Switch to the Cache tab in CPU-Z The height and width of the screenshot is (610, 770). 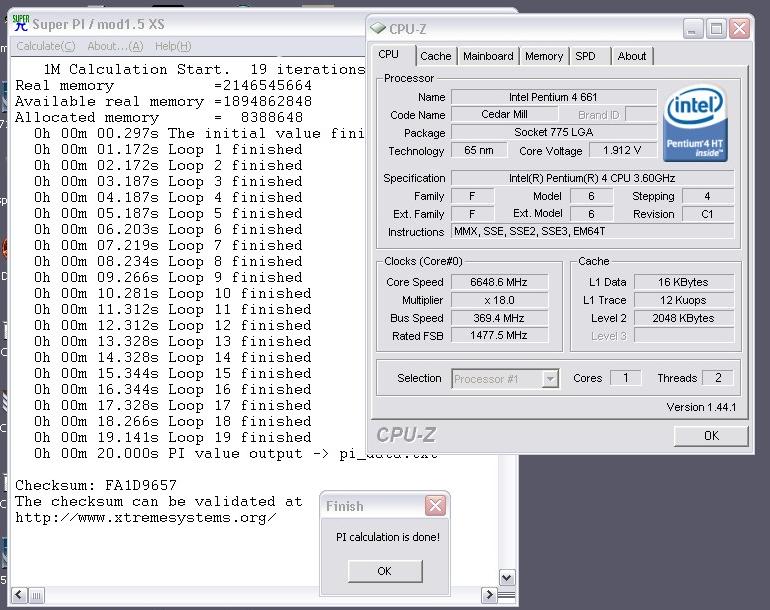point(436,56)
